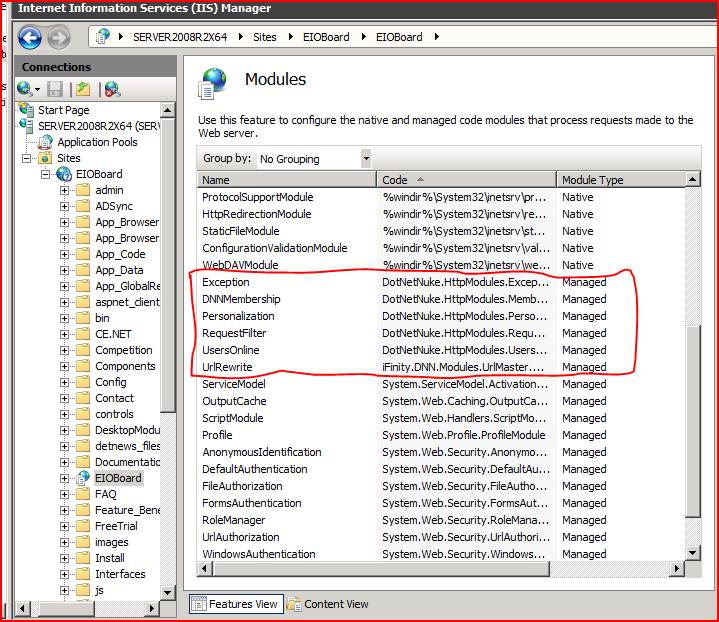Open arrow after Sites in breadcrumb
The width and height of the screenshot is (719, 622).
pyautogui.click(x=290, y=37)
